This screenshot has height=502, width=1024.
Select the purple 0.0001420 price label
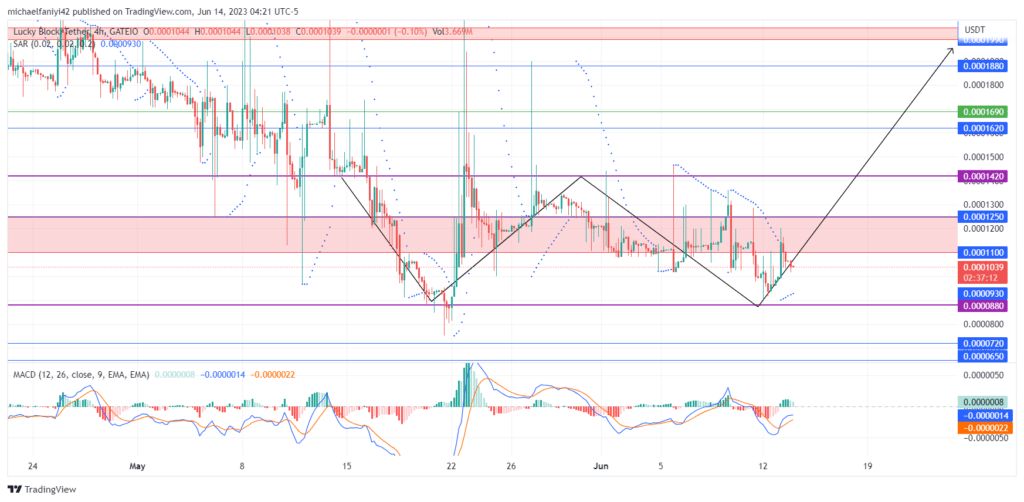[x=982, y=176]
